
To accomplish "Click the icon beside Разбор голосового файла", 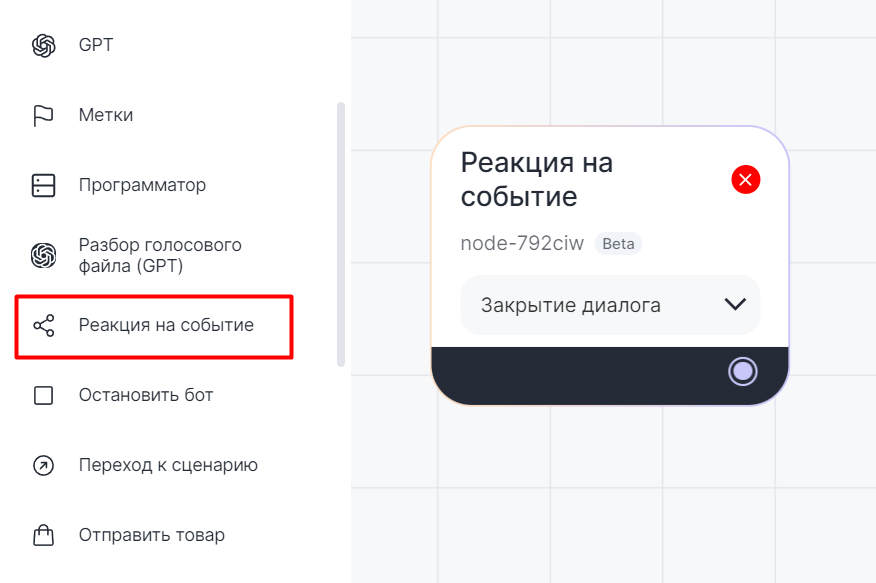I will [x=43, y=256].
